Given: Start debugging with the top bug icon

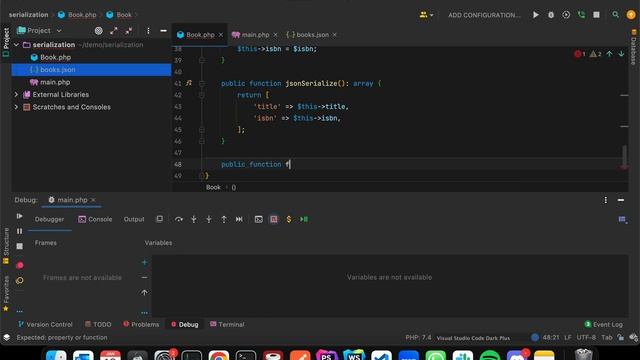Looking at the screenshot, I should pyautogui.click(x=551, y=15).
